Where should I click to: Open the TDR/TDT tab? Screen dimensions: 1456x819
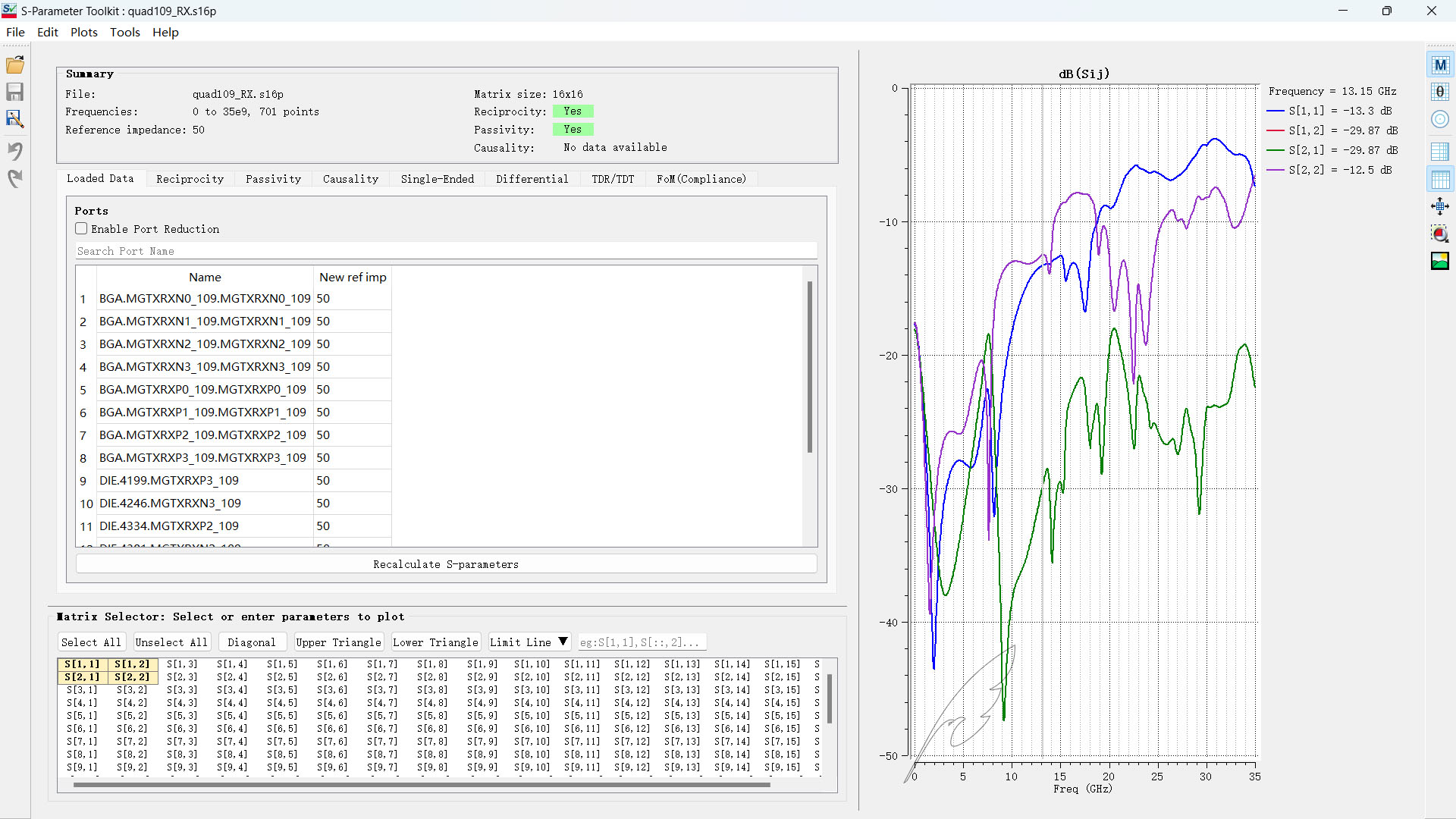coord(612,179)
